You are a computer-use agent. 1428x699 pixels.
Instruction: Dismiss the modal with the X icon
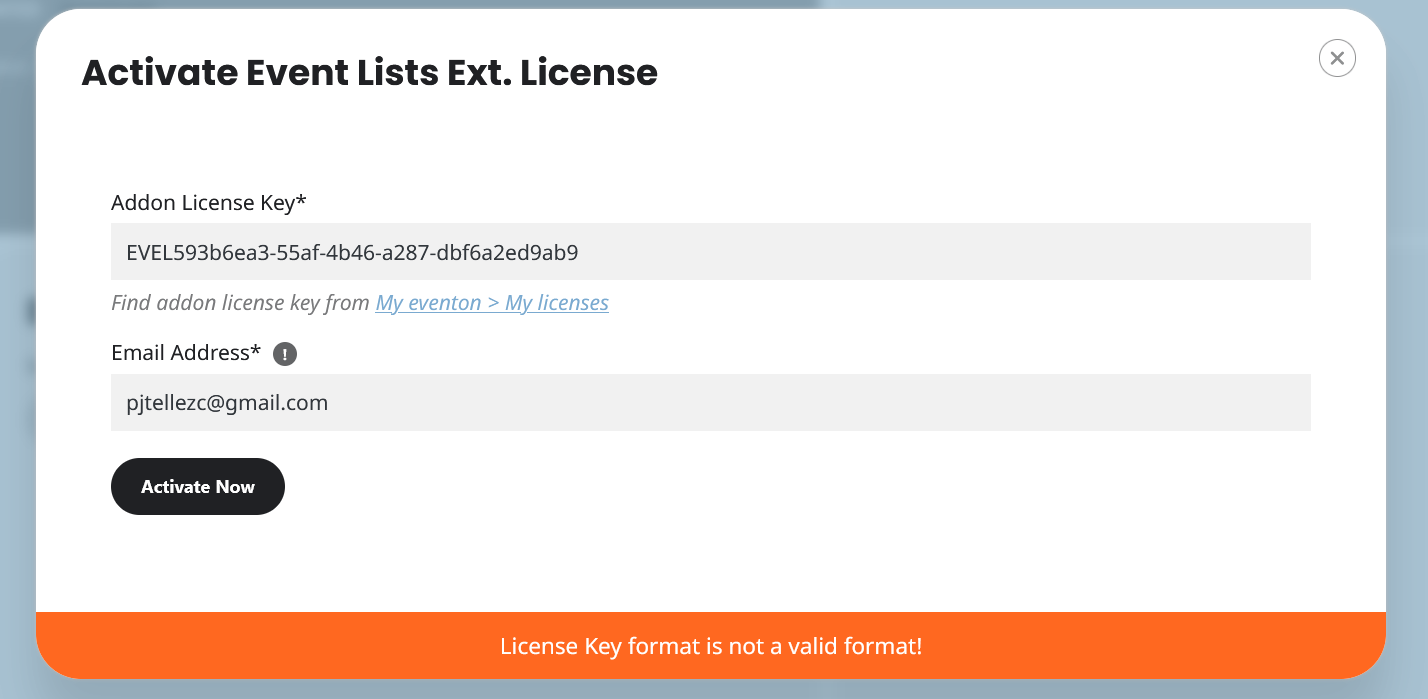click(x=1337, y=58)
